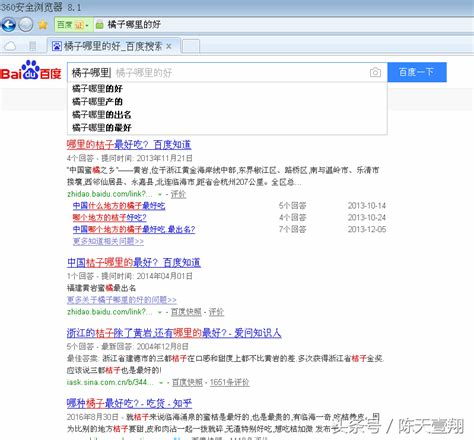Expand arrow next to iask.sina.com.cn URL
The height and width of the screenshot is (440, 474).
click(x=161, y=383)
